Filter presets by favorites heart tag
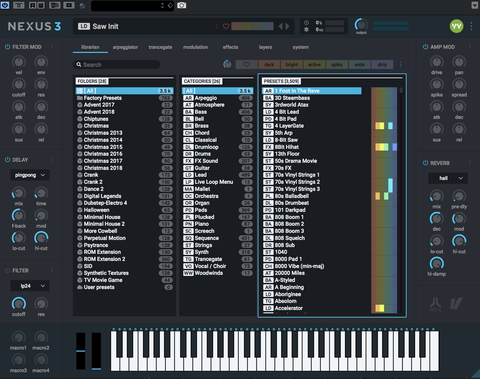The width and height of the screenshot is (480, 379). (246, 65)
